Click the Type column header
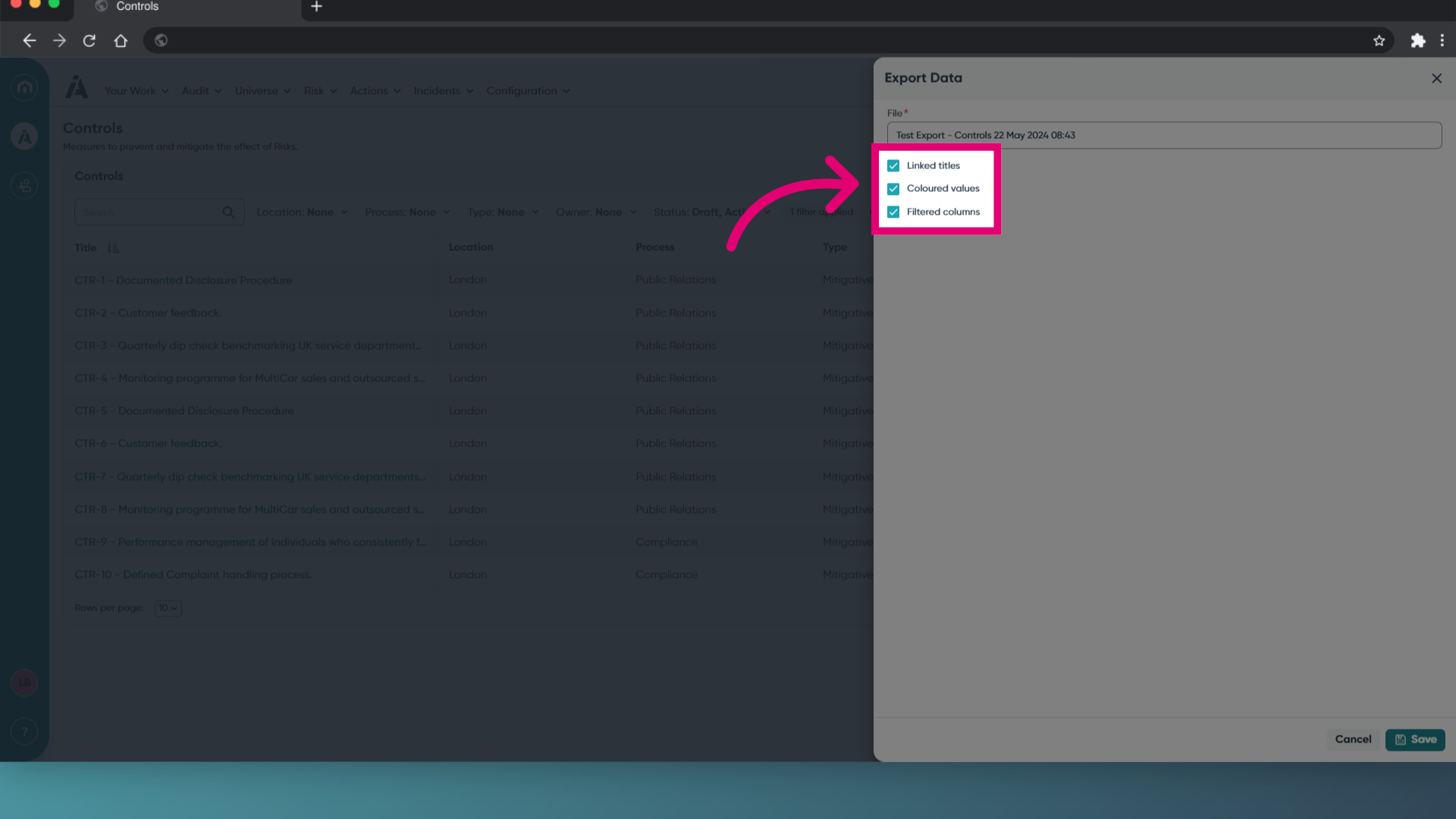 (x=834, y=247)
